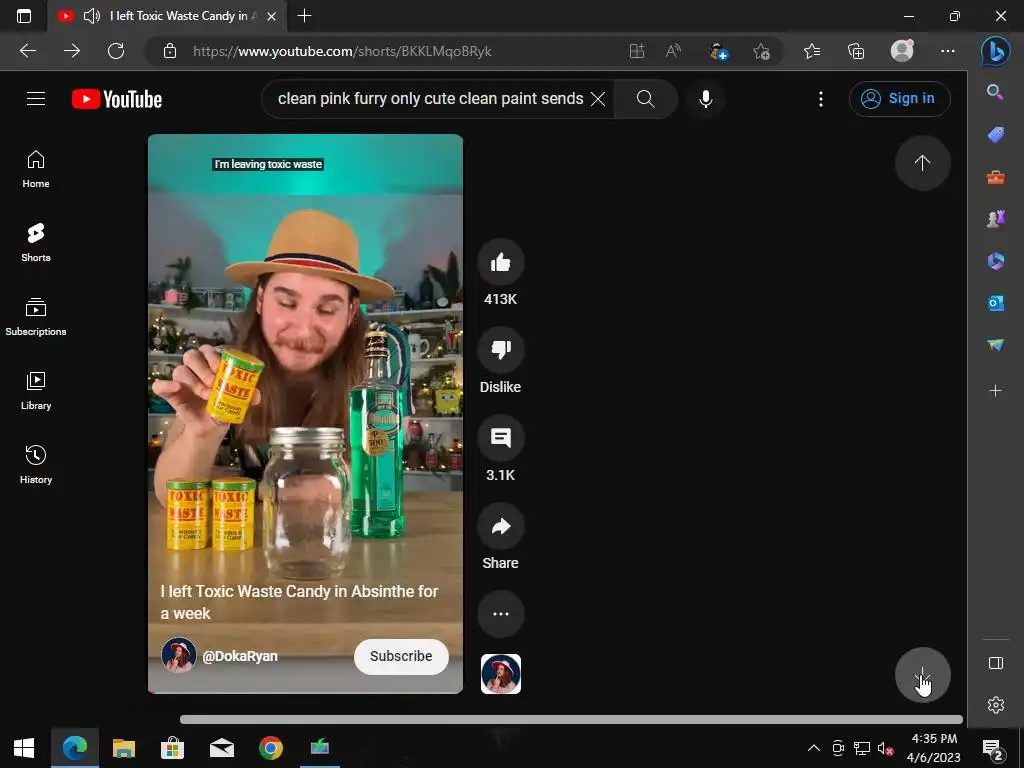The image size is (1024, 768).
Task: Go forward in the browser
Action: pos(72,51)
